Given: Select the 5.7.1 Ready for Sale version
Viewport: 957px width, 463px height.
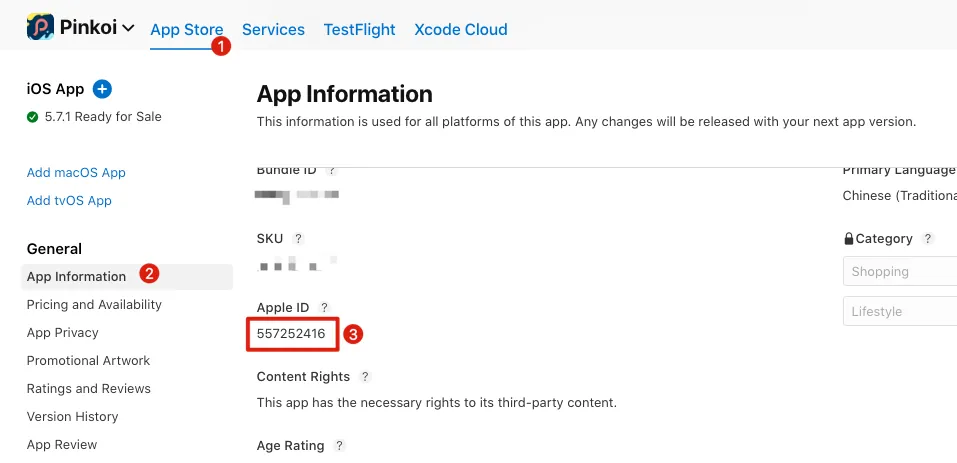Looking at the screenshot, I should point(102,116).
